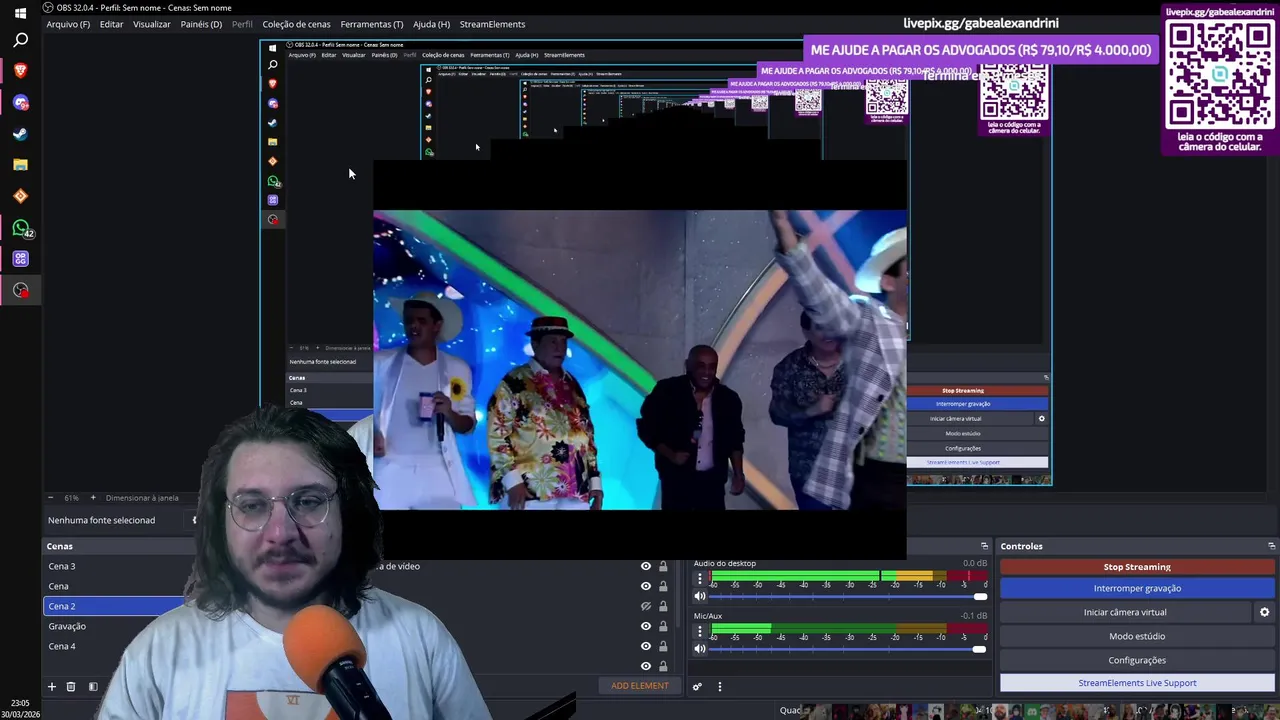Open the audio mixer three-dot menu
This screenshot has width=1280, height=720.
[x=719, y=686]
